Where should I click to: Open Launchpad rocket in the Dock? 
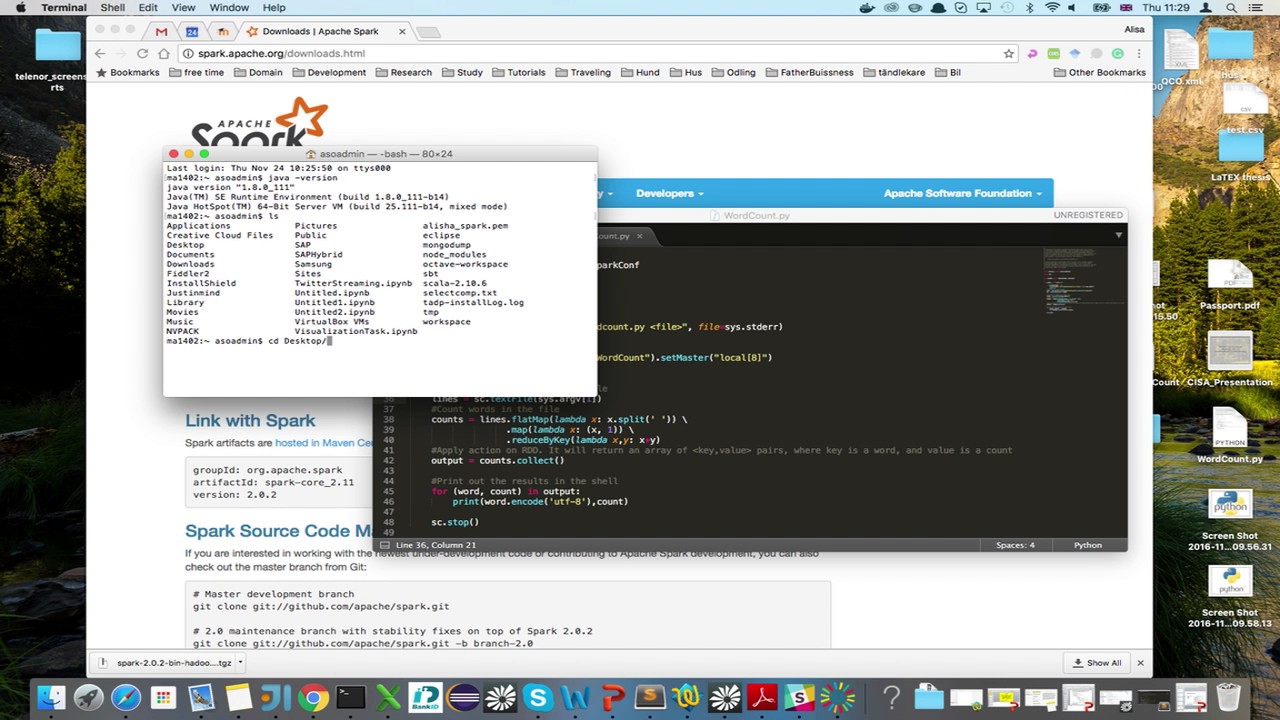(x=88, y=697)
